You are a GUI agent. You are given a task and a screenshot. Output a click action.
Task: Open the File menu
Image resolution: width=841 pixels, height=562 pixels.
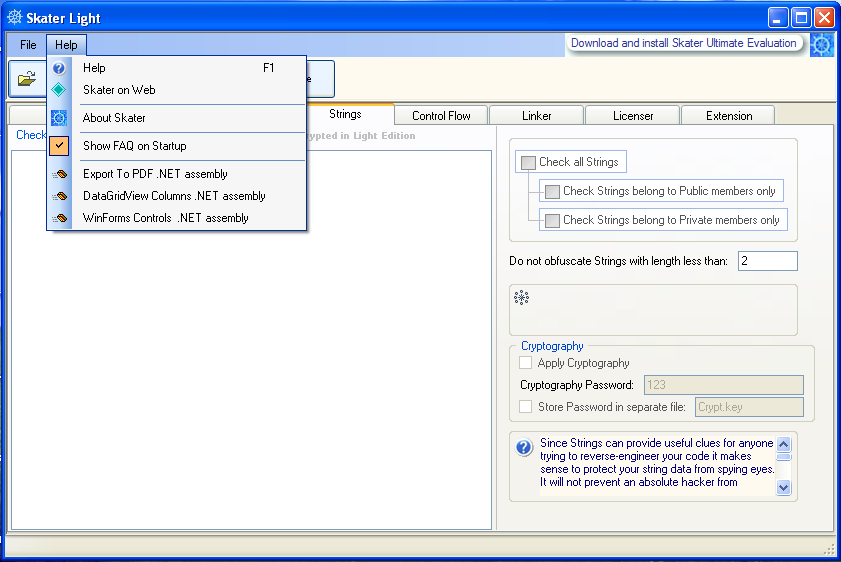click(28, 45)
